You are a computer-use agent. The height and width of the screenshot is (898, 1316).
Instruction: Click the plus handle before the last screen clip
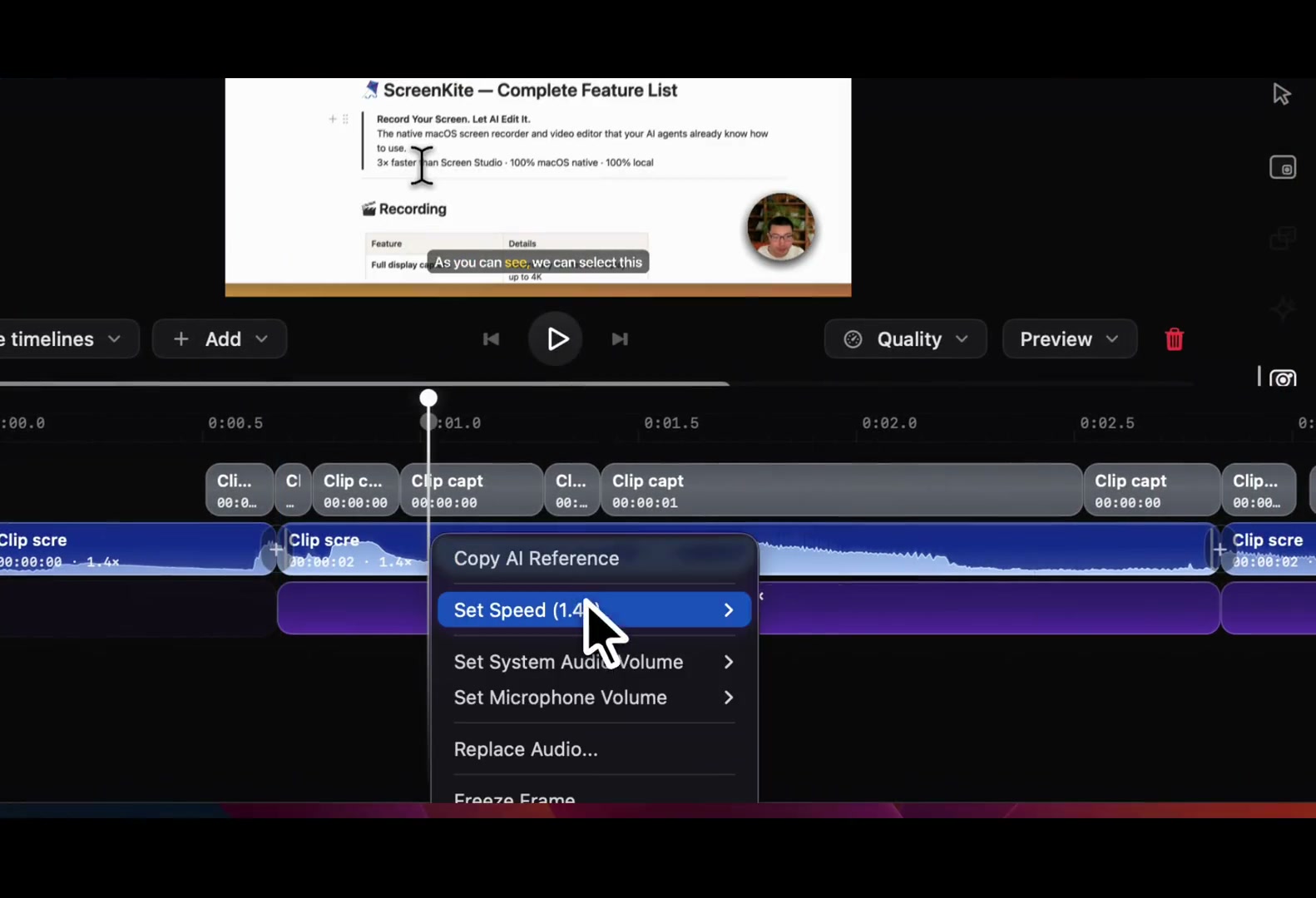pos(1219,550)
